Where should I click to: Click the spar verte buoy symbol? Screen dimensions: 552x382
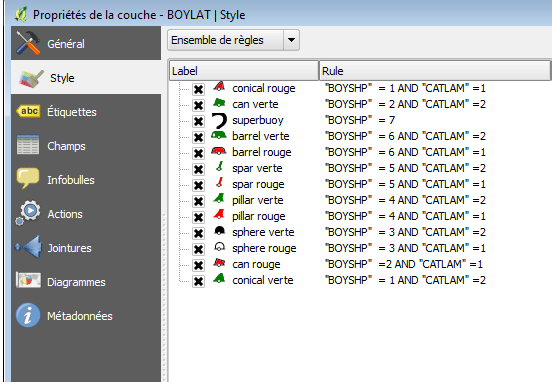tap(220, 167)
